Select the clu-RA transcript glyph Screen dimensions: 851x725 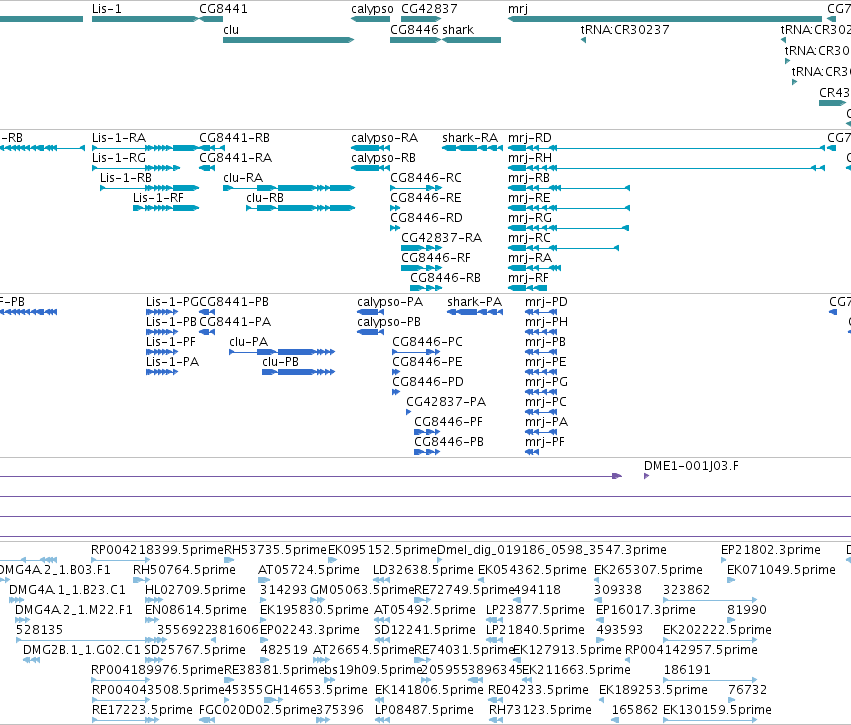[289, 188]
